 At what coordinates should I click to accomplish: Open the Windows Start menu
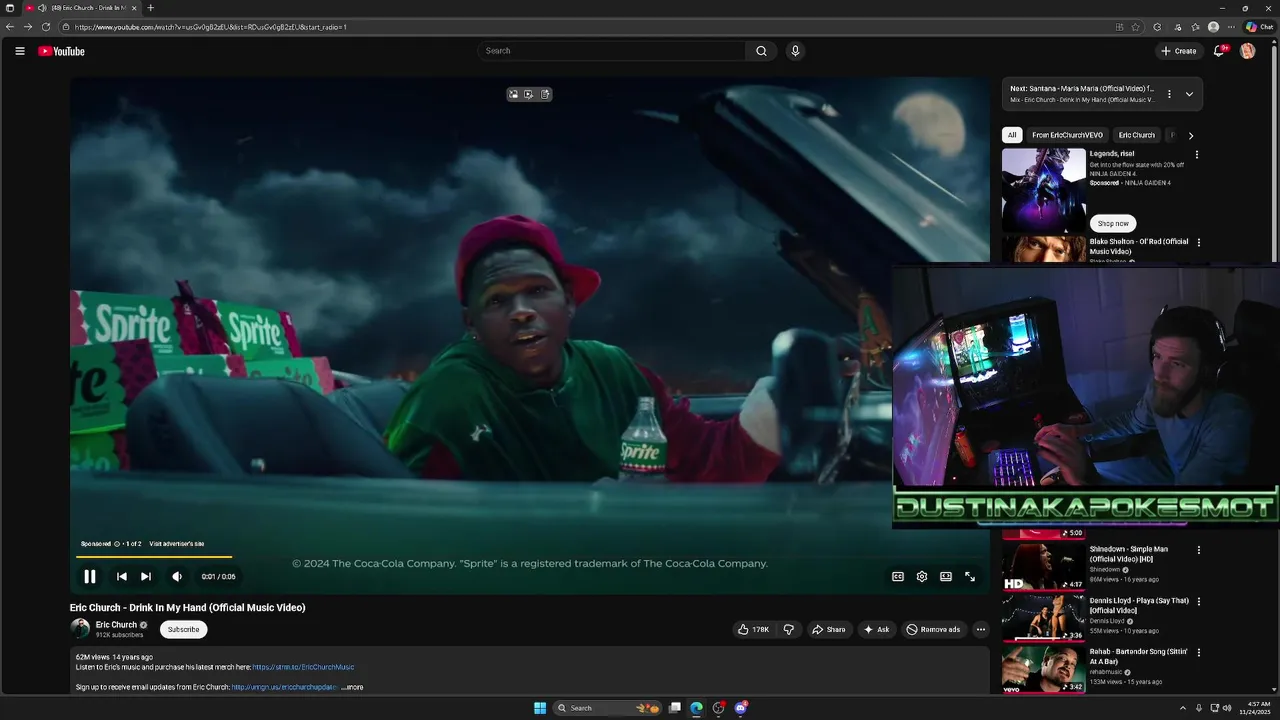coord(540,708)
